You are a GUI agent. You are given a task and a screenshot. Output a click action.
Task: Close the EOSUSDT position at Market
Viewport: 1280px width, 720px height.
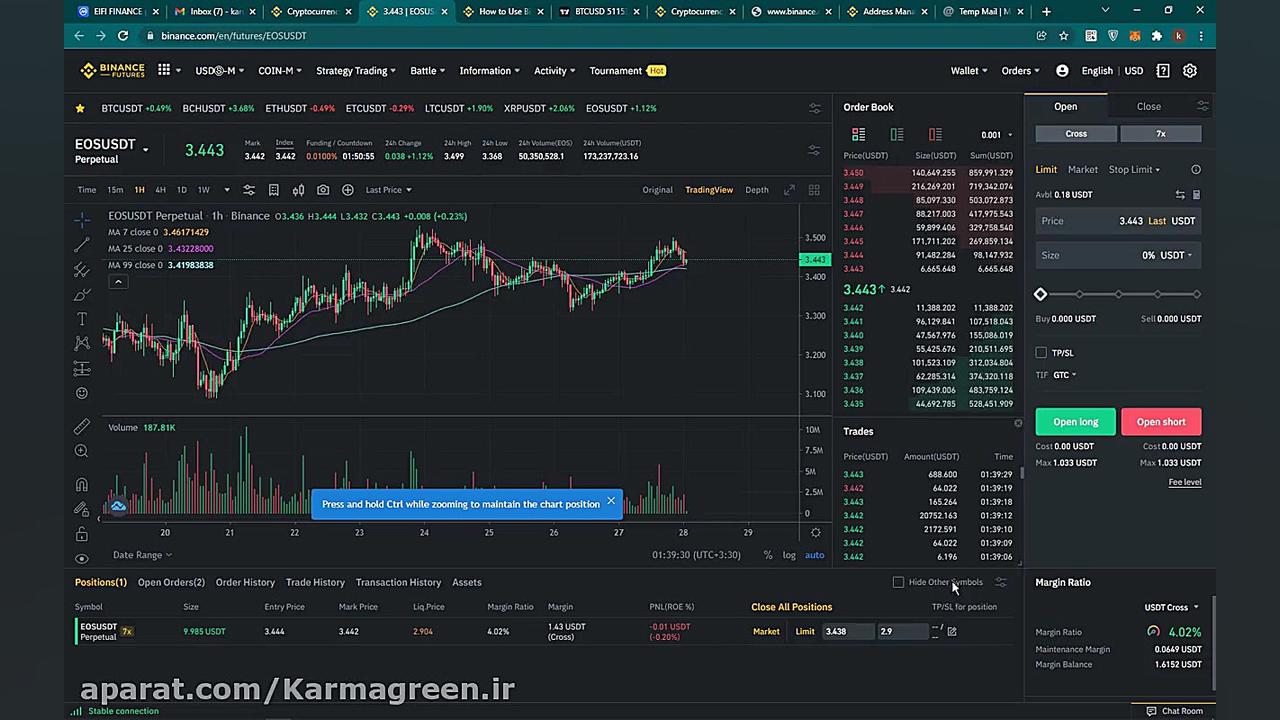(x=766, y=631)
